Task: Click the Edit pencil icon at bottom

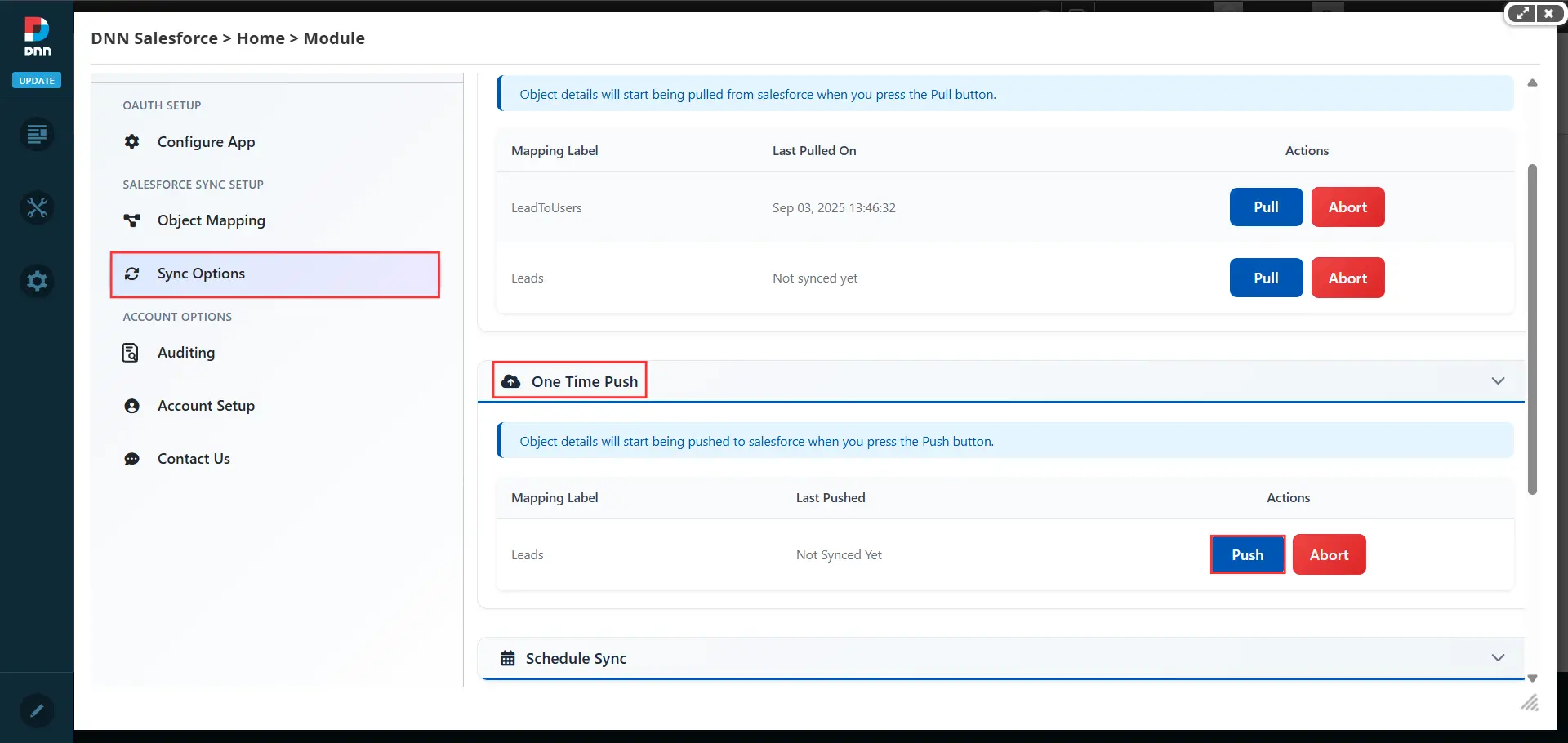Action: click(37, 710)
